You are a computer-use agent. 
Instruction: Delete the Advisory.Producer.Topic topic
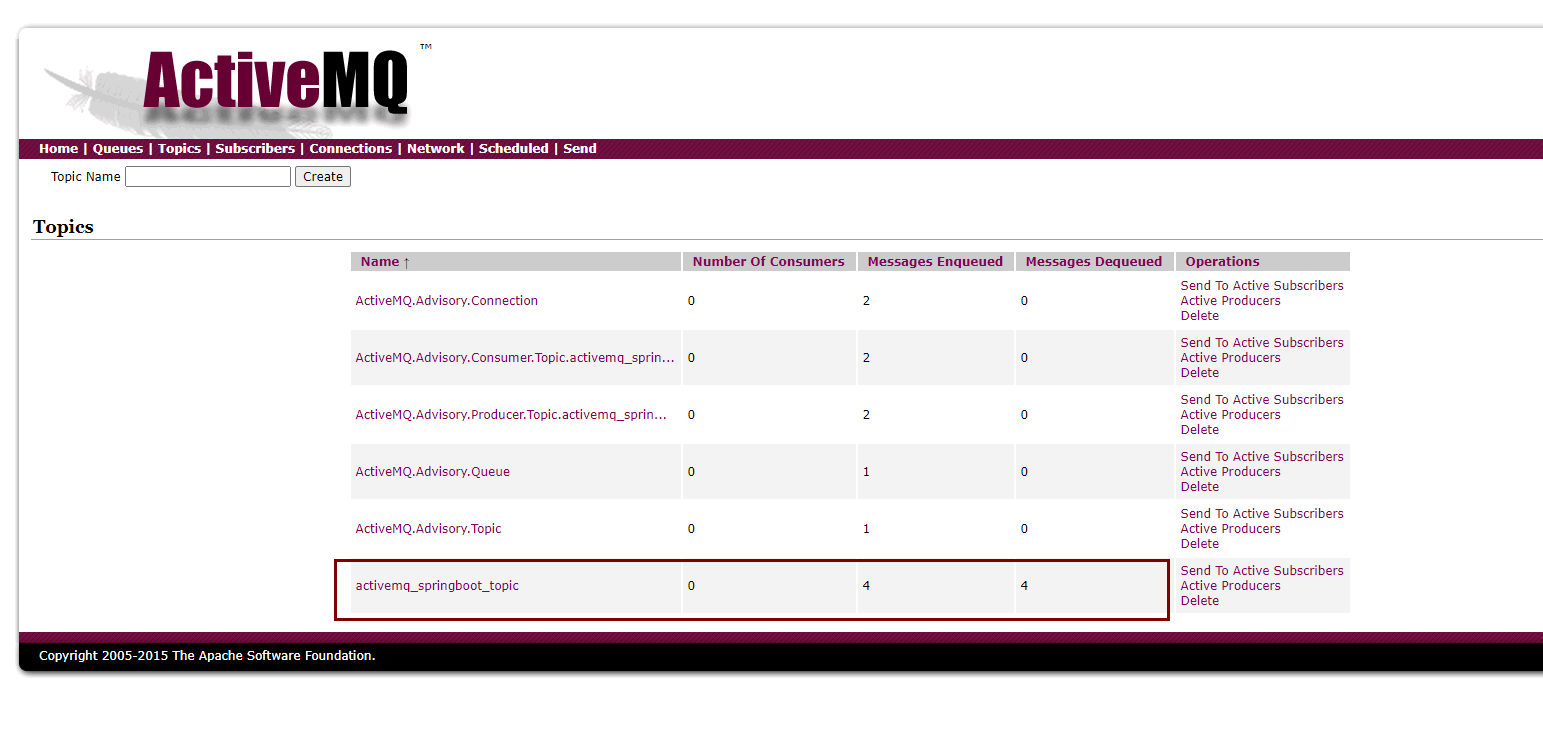(x=1199, y=430)
